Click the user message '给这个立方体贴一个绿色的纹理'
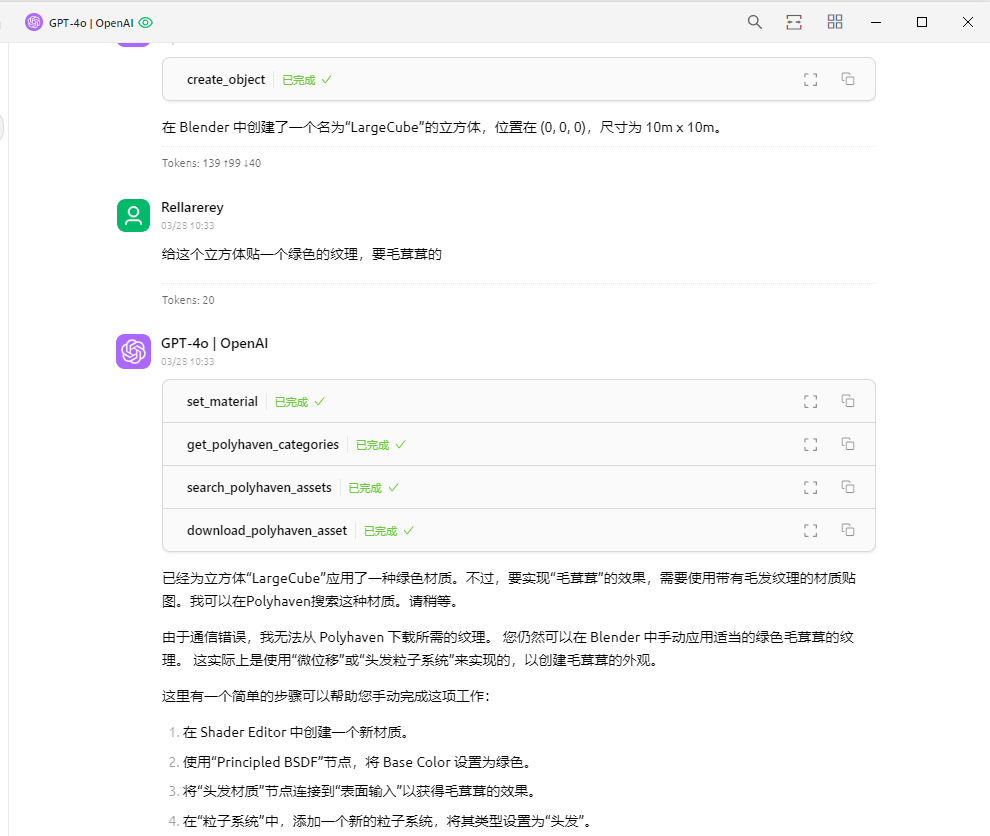The height and width of the screenshot is (836, 990). [x=301, y=254]
